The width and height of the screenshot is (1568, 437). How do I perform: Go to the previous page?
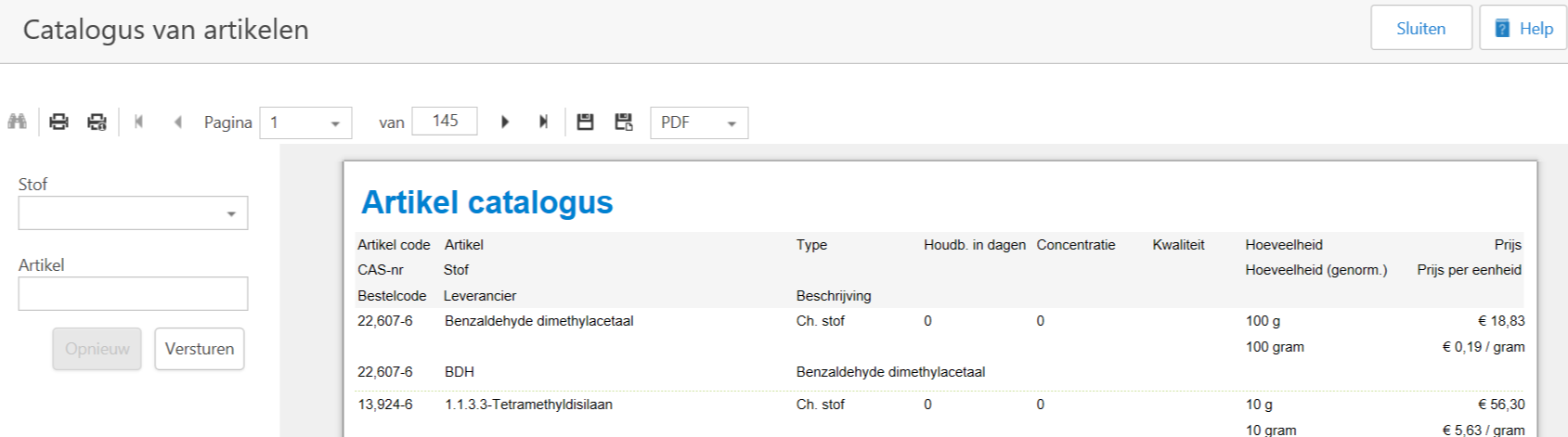[177, 122]
